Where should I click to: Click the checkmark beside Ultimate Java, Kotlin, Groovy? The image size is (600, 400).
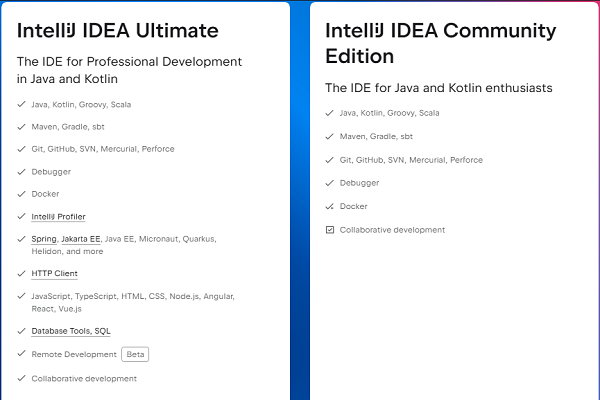point(21,104)
